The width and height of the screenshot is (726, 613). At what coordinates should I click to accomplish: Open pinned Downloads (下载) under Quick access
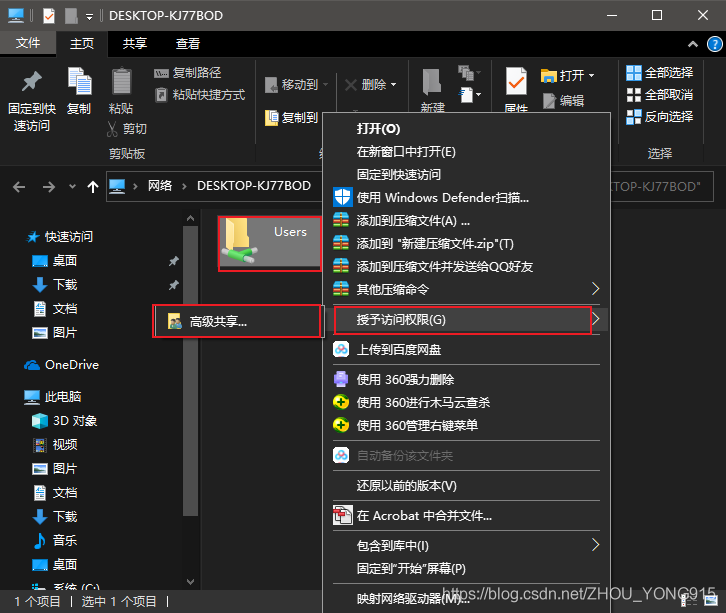(x=55, y=284)
